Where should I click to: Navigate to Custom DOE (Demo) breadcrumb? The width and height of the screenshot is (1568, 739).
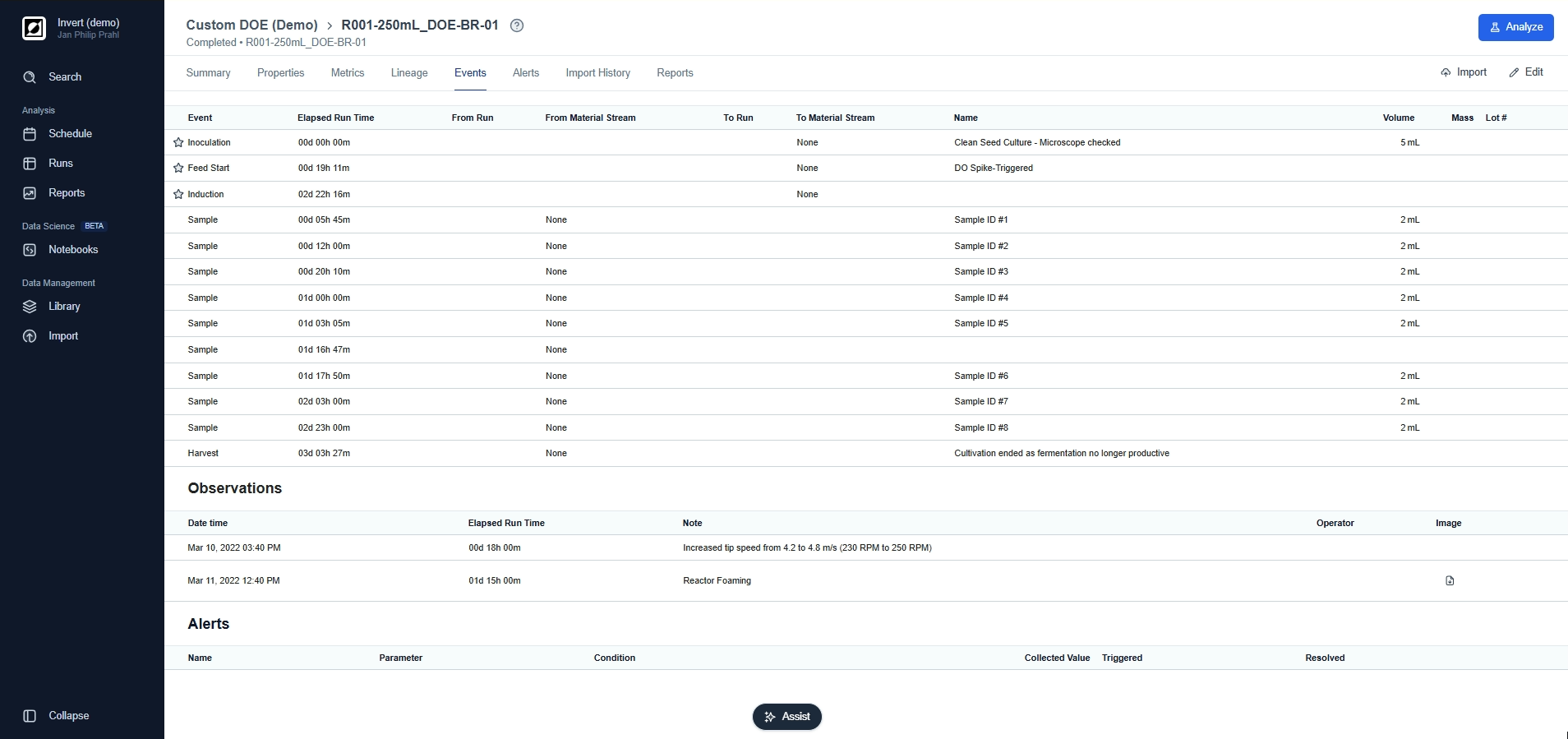(x=251, y=25)
